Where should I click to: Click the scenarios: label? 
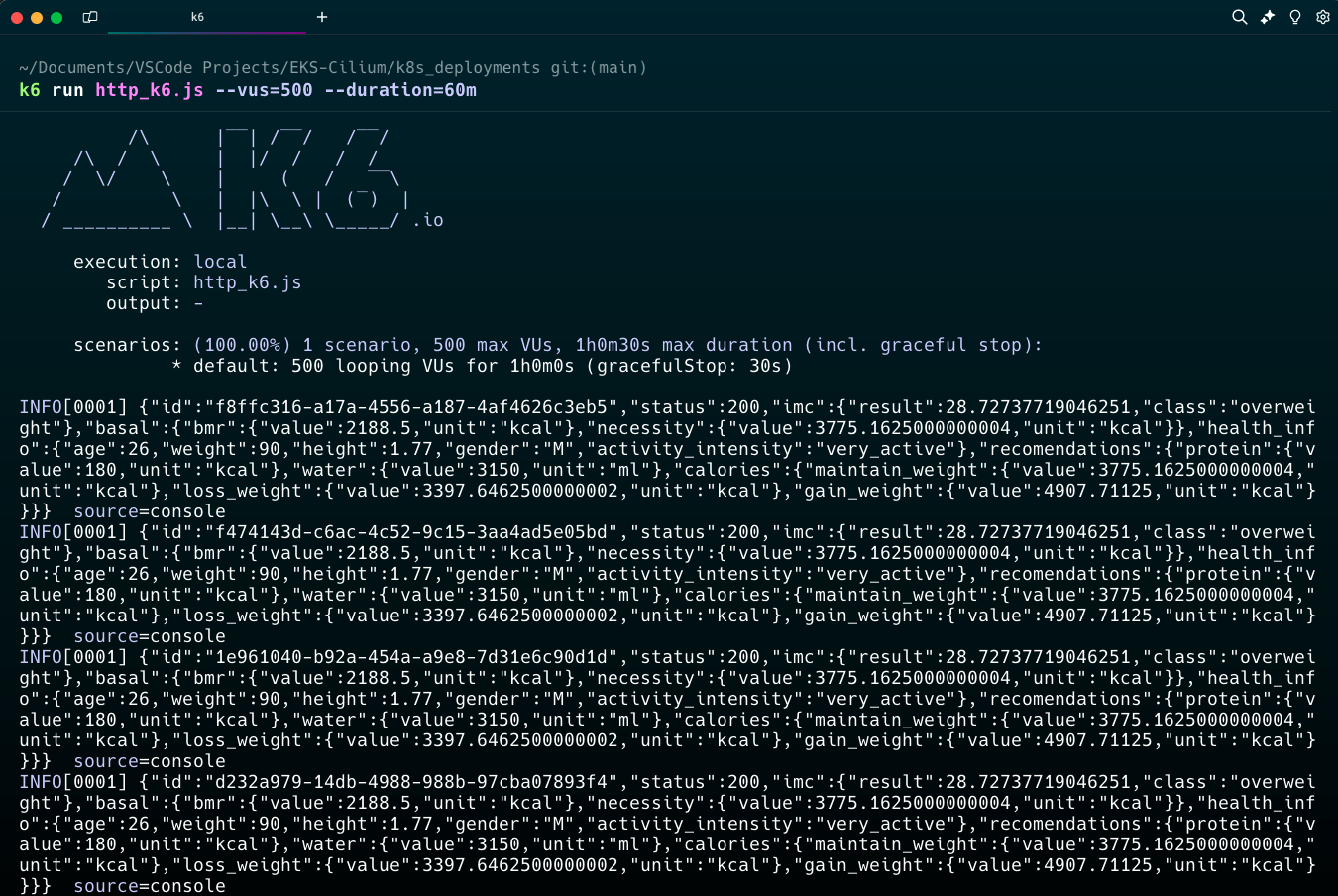pyautogui.click(x=128, y=345)
